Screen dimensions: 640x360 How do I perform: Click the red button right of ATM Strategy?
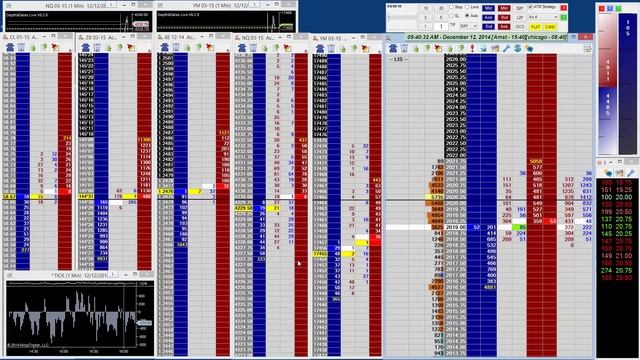tap(564, 8)
